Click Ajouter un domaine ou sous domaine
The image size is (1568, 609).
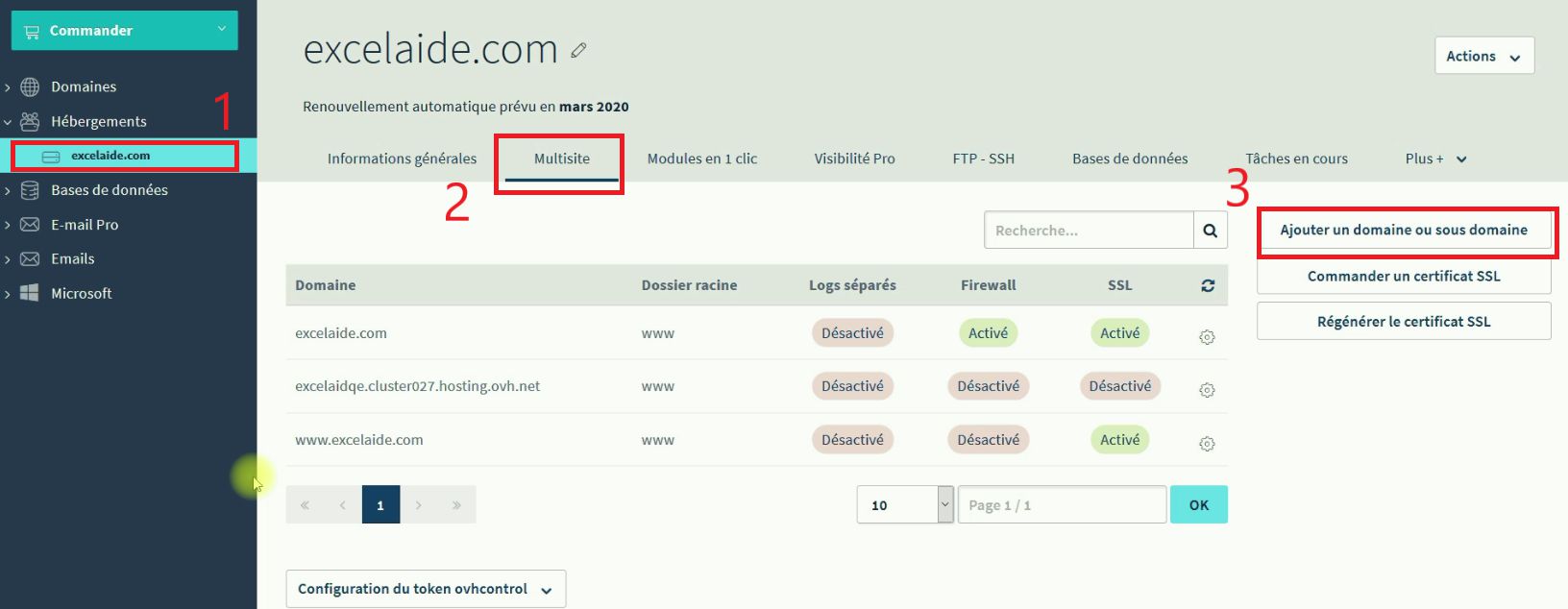click(1404, 231)
